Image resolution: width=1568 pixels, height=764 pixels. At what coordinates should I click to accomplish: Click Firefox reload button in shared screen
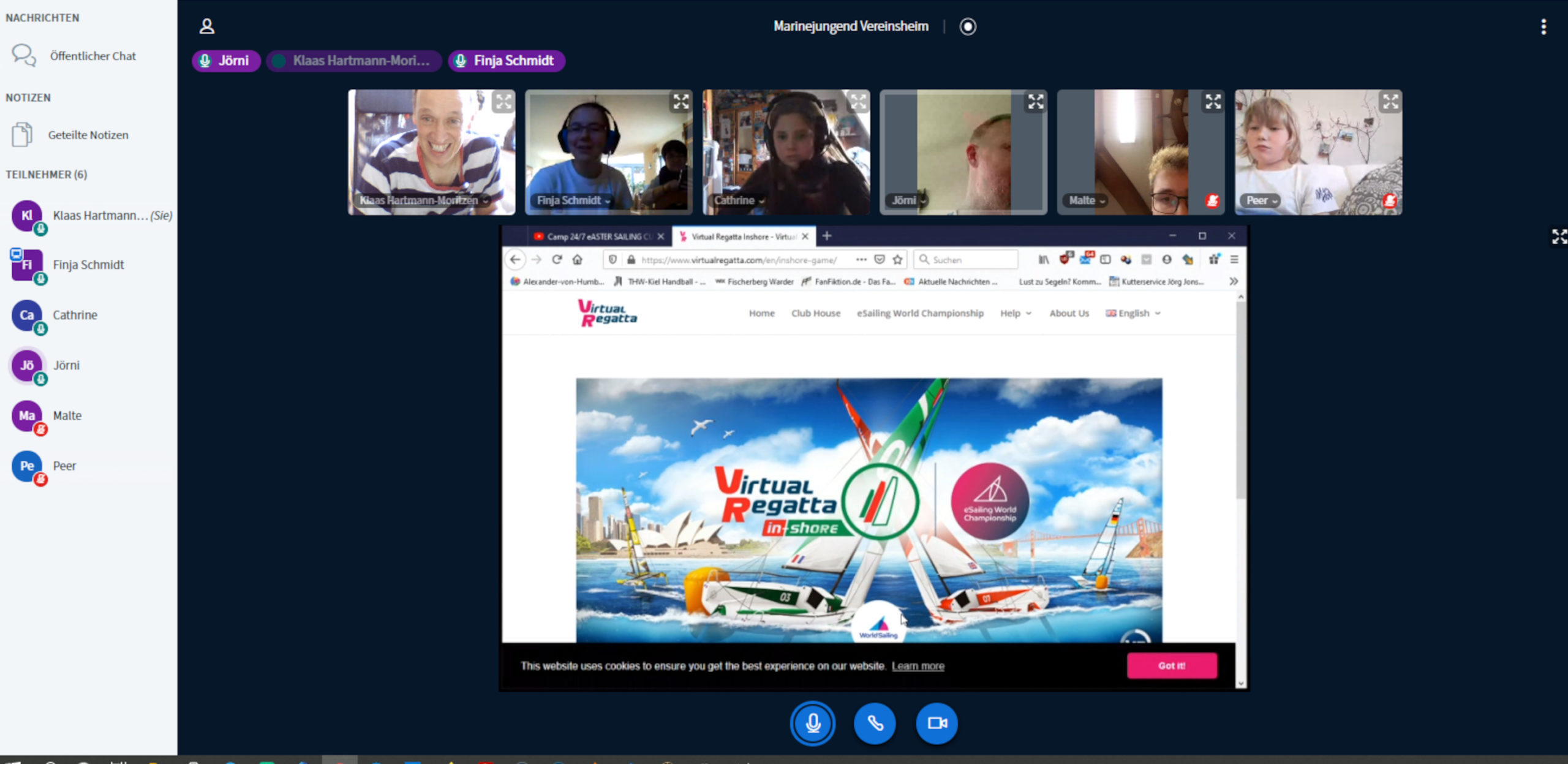[557, 260]
